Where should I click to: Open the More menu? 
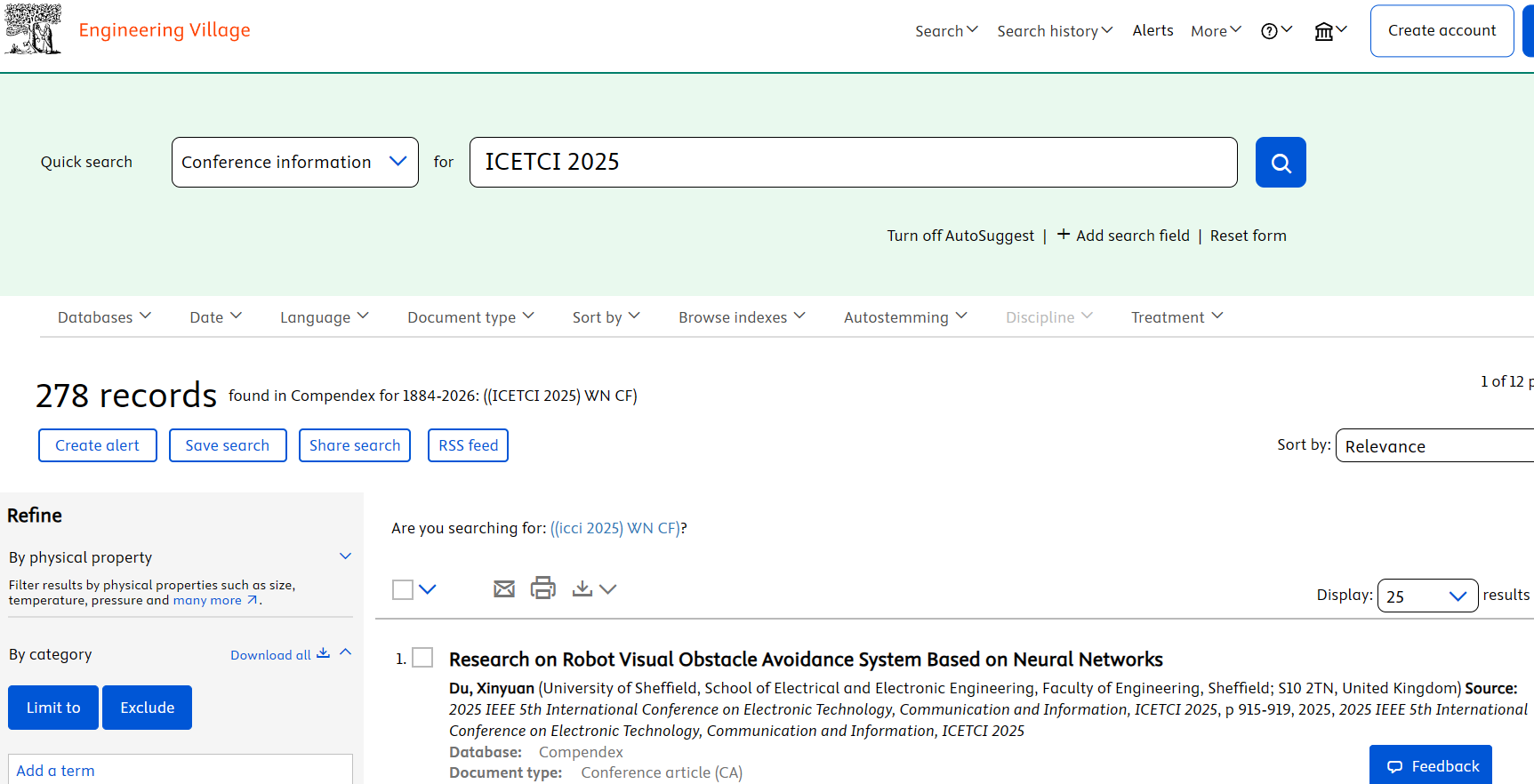(x=1216, y=31)
